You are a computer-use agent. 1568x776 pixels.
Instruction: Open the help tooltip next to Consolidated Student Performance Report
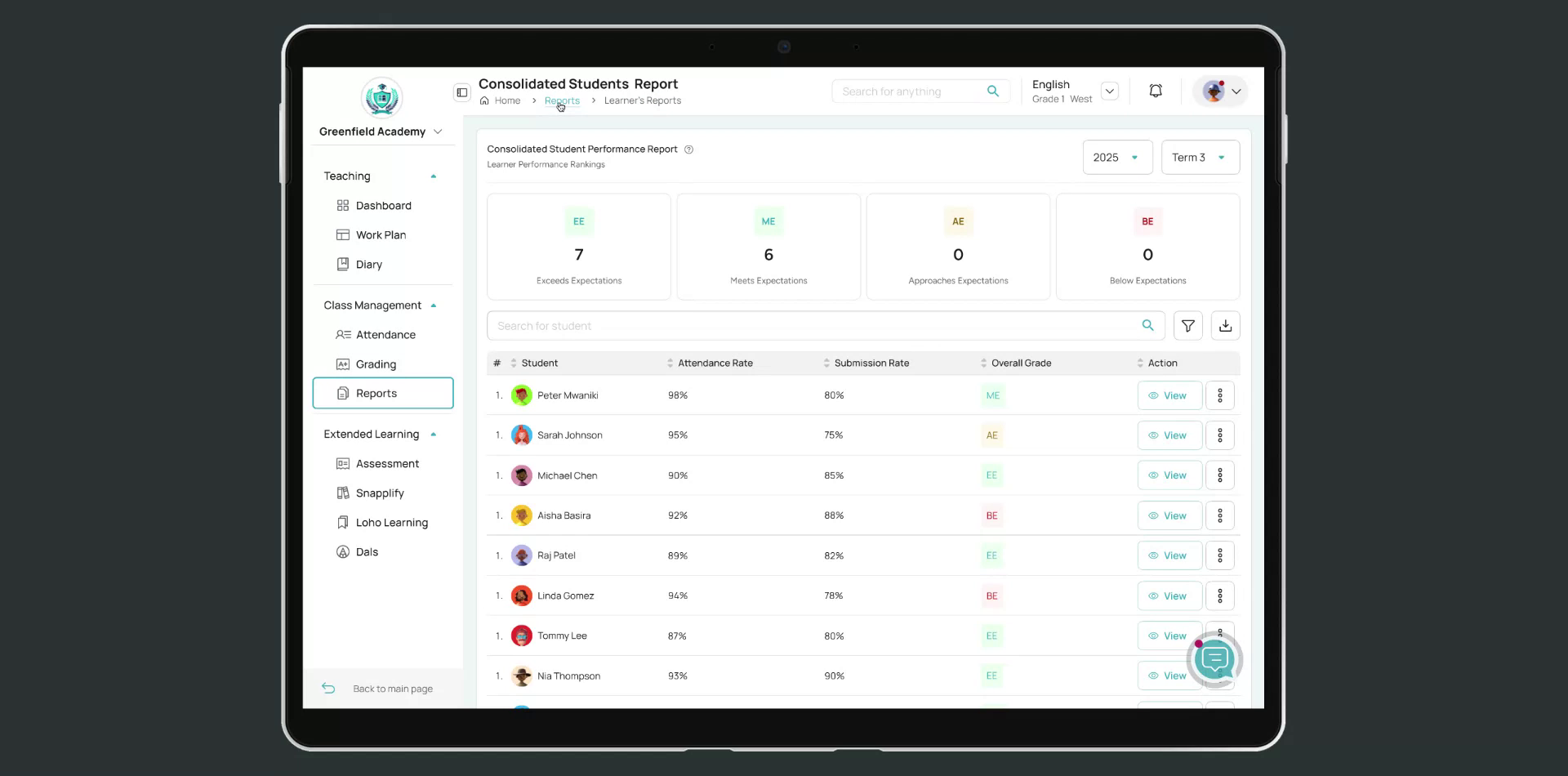(689, 149)
